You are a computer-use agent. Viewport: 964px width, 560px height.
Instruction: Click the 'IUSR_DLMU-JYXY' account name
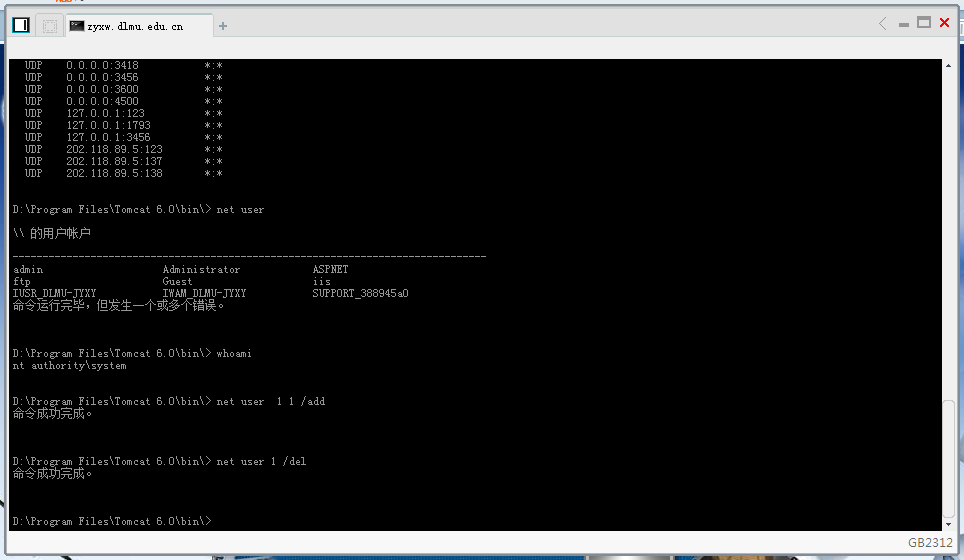(55, 294)
